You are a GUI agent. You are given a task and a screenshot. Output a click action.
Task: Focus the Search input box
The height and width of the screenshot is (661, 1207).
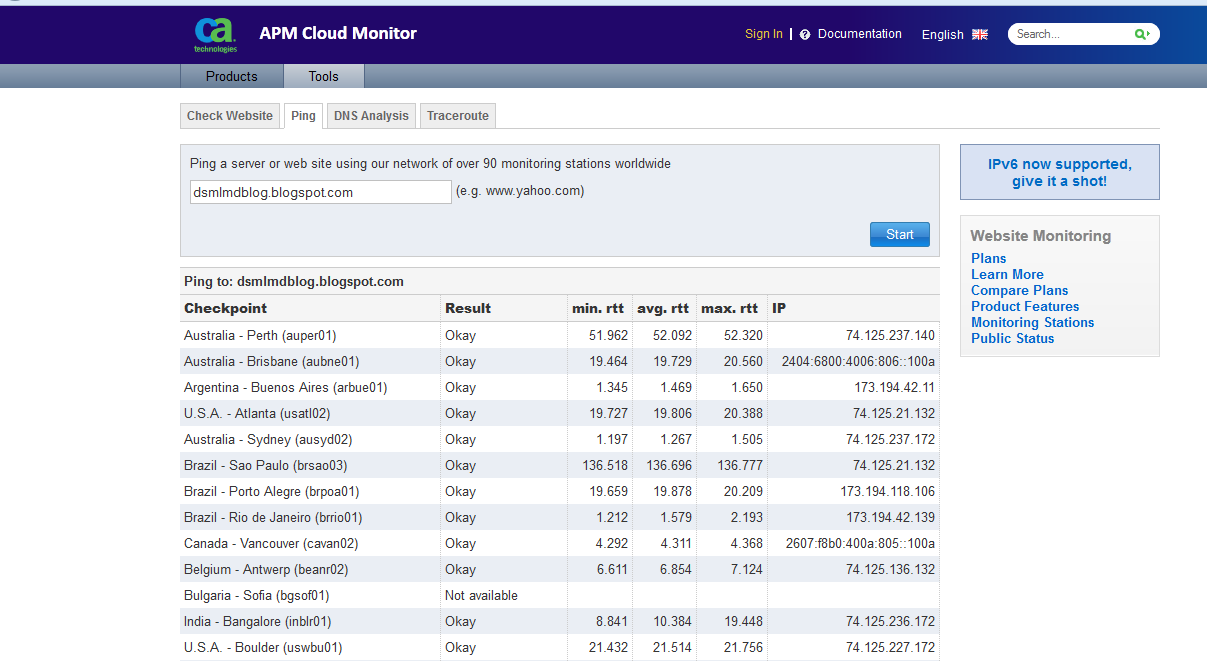(1072, 34)
